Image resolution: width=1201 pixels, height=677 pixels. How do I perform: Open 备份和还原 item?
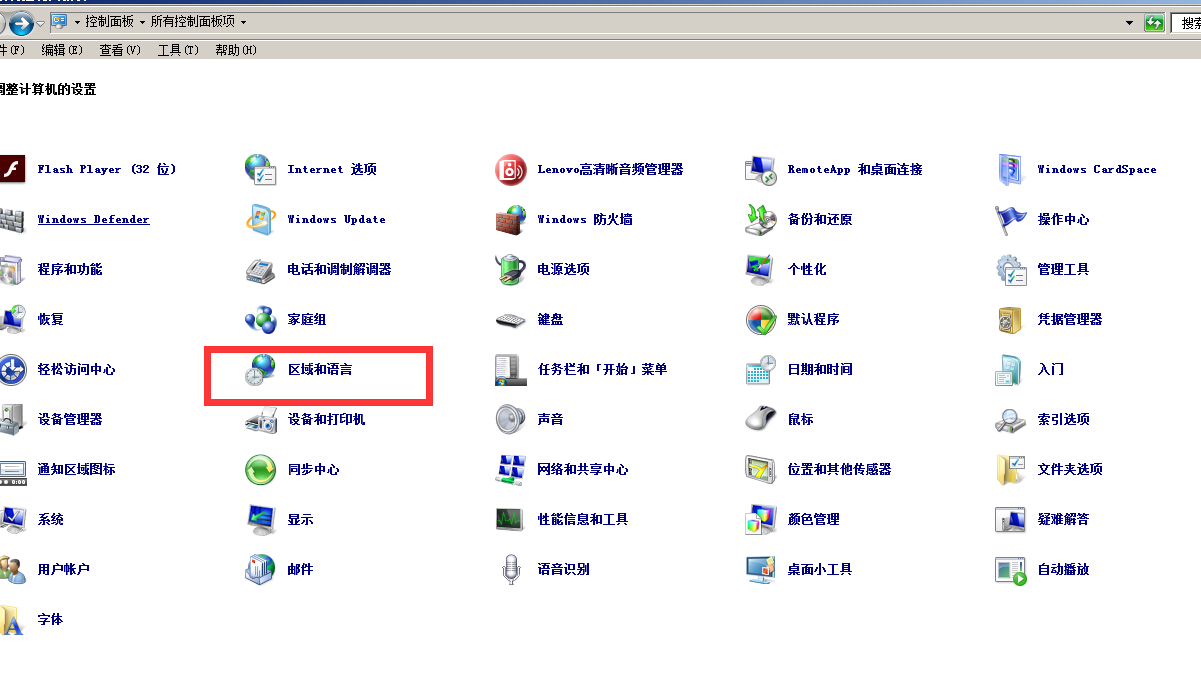[799, 219]
